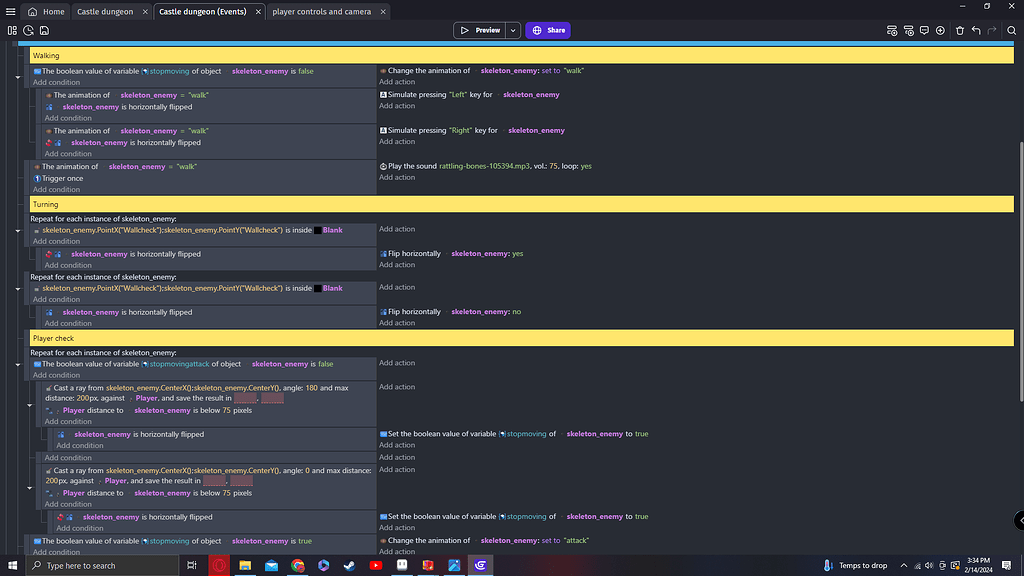Open File Explorer from the taskbar
Viewport: 1024px width, 576px height.
245,566
